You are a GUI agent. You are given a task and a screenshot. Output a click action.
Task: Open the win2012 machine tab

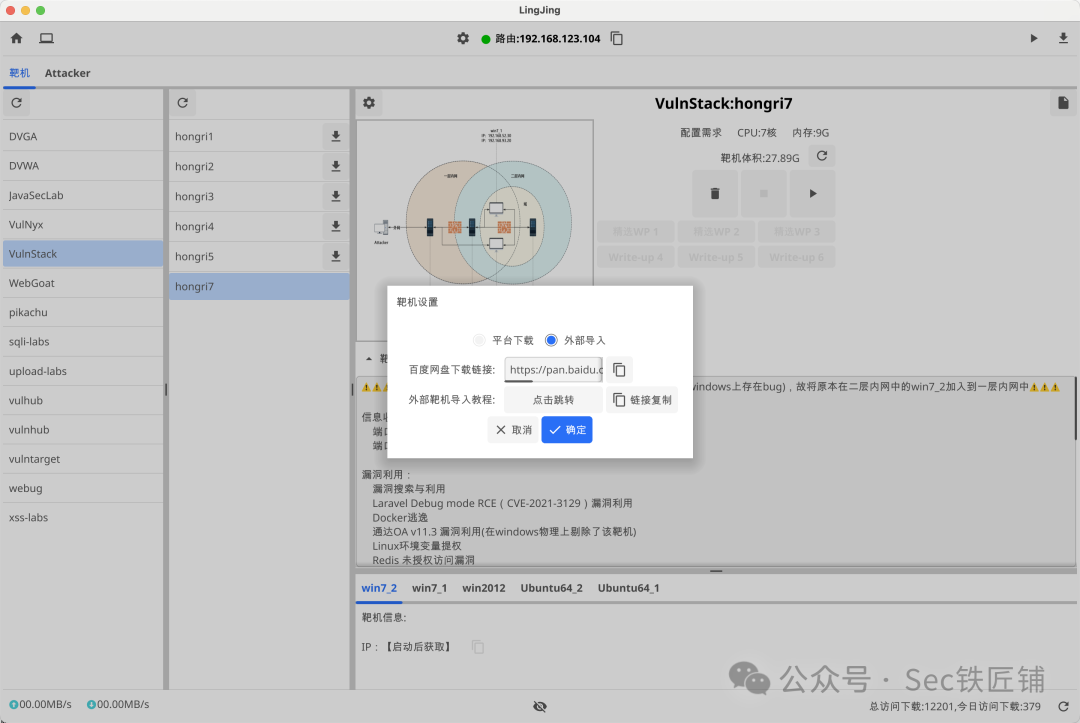click(483, 588)
